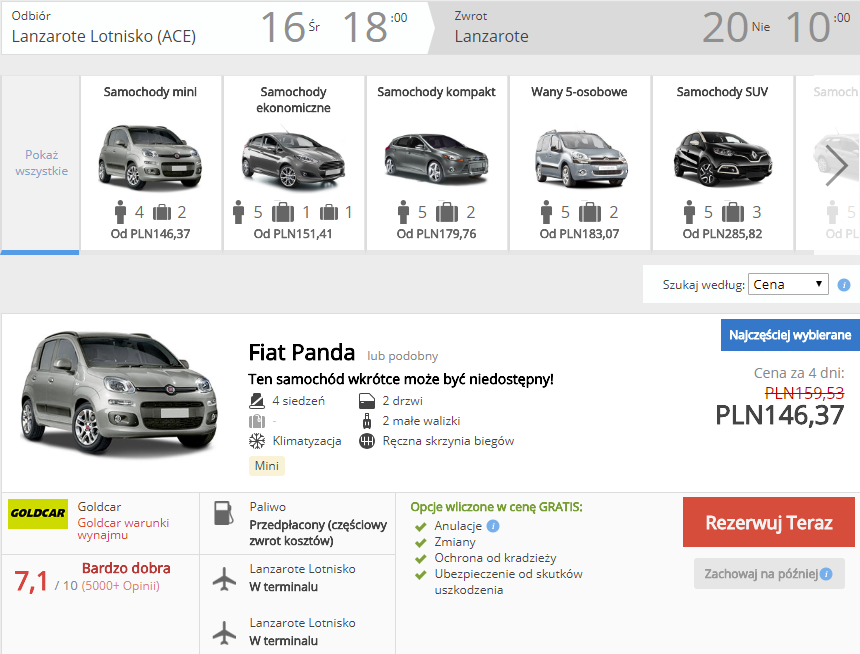Click Przedpłacony fuel policy text
The width and height of the screenshot is (860, 654).
coord(318,533)
